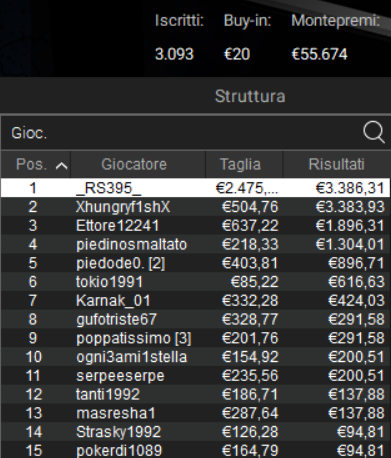Select the serpeeserpe player row
Screen dimensions: 391x458
tap(195, 375)
